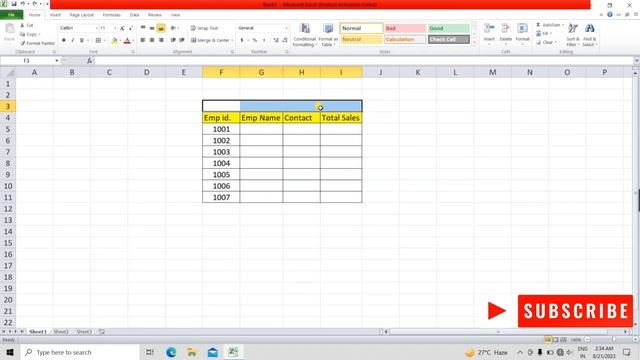
Task: Open the Delete cells dropdown
Action: coord(506,34)
